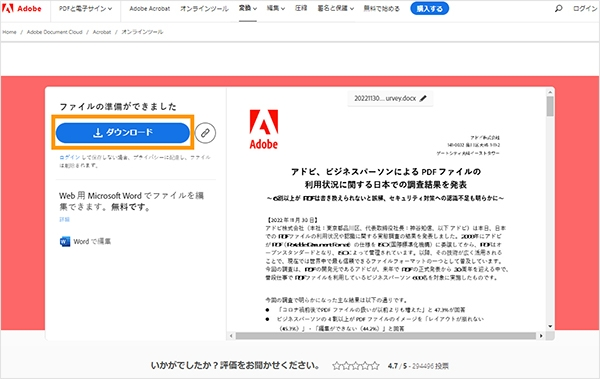
Task: Click the filename 20221130...urvey.docx
Action: point(385,98)
